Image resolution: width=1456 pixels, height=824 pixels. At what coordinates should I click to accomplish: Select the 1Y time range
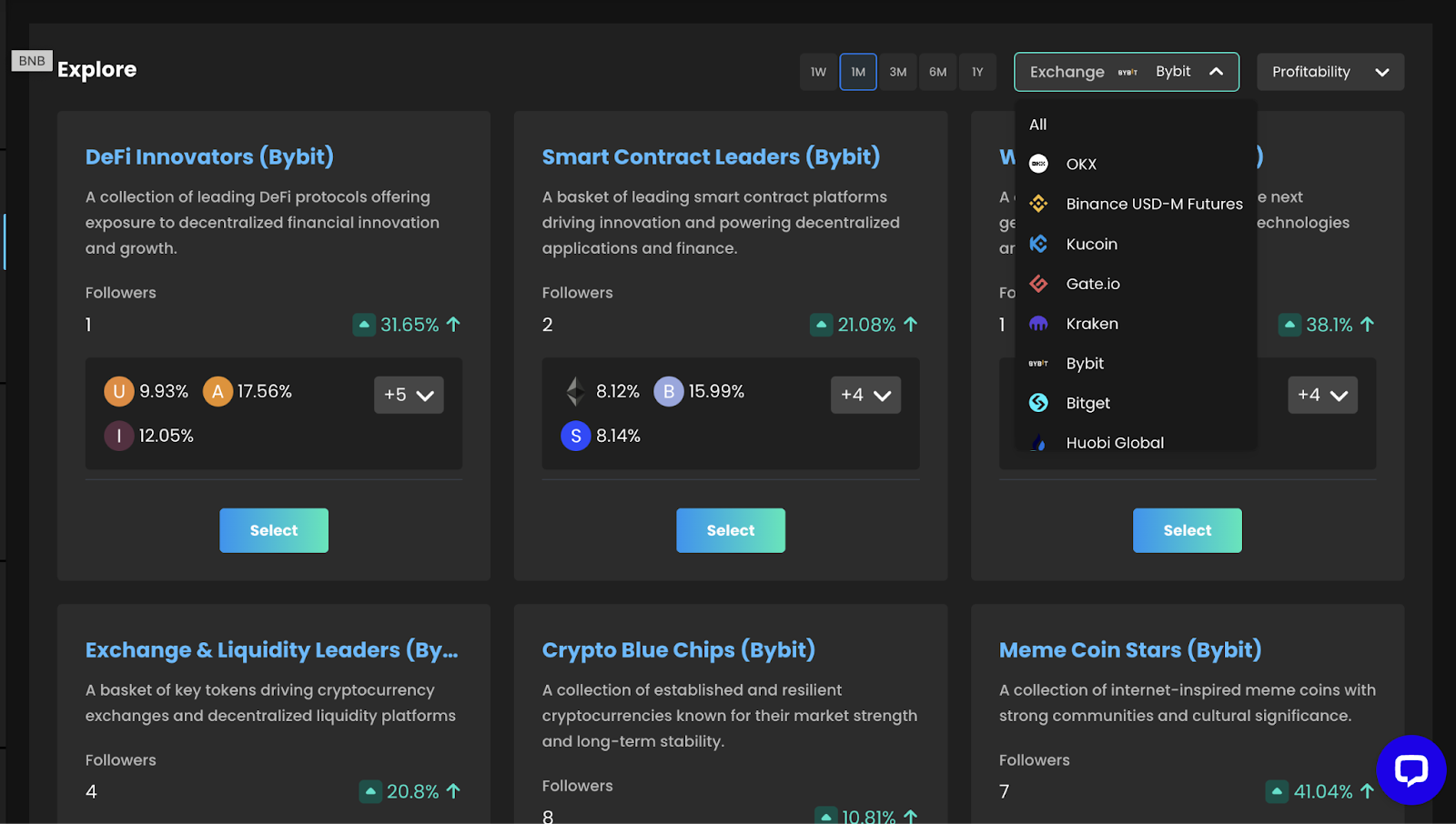977,72
